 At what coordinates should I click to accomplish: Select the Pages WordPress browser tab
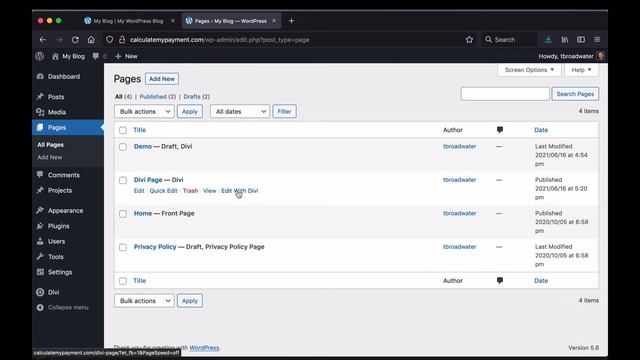click(231, 21)
